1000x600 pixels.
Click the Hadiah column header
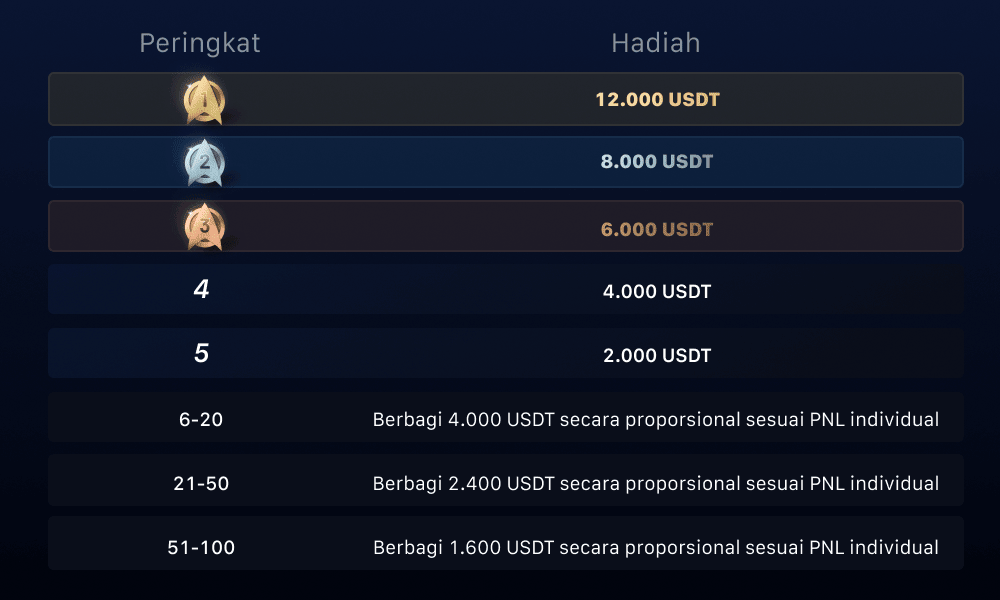pyautogui.click(x=656, y=43)
